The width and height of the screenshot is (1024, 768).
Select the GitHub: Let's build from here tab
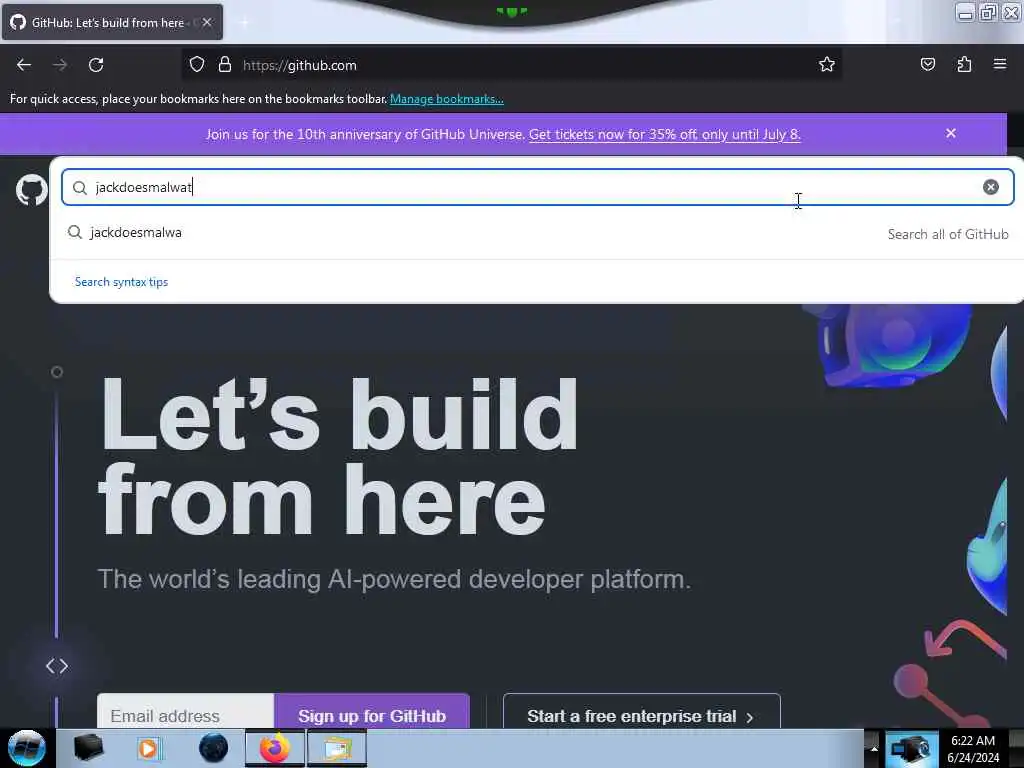112,22
